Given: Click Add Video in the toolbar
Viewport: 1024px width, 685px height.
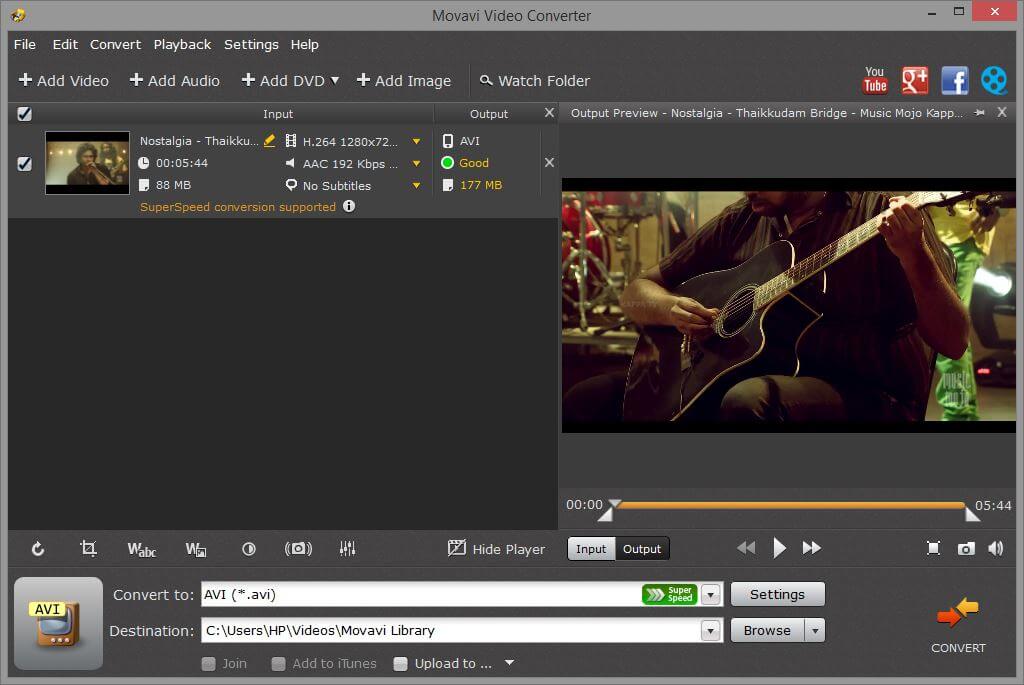Looking at the screenshot, I should 63,81.
